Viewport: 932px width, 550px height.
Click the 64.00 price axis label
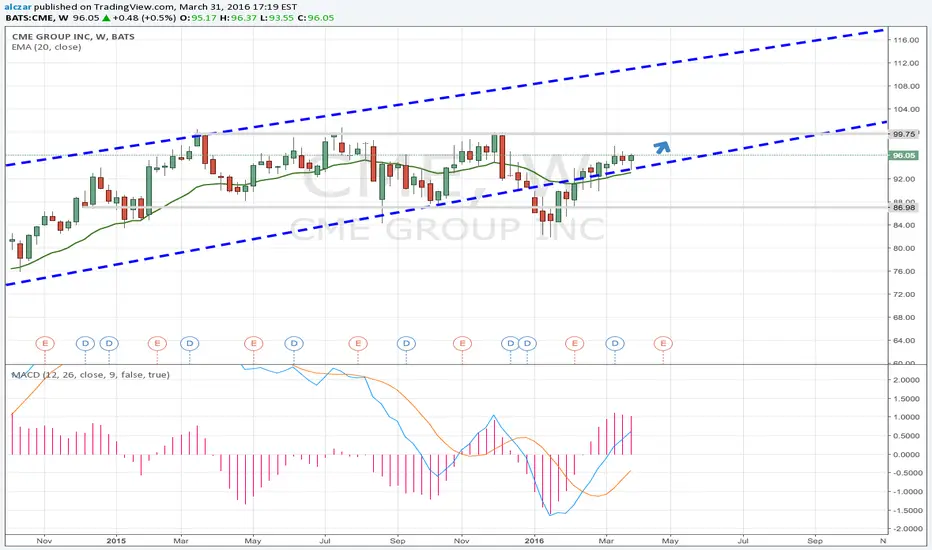pos(906,341)
